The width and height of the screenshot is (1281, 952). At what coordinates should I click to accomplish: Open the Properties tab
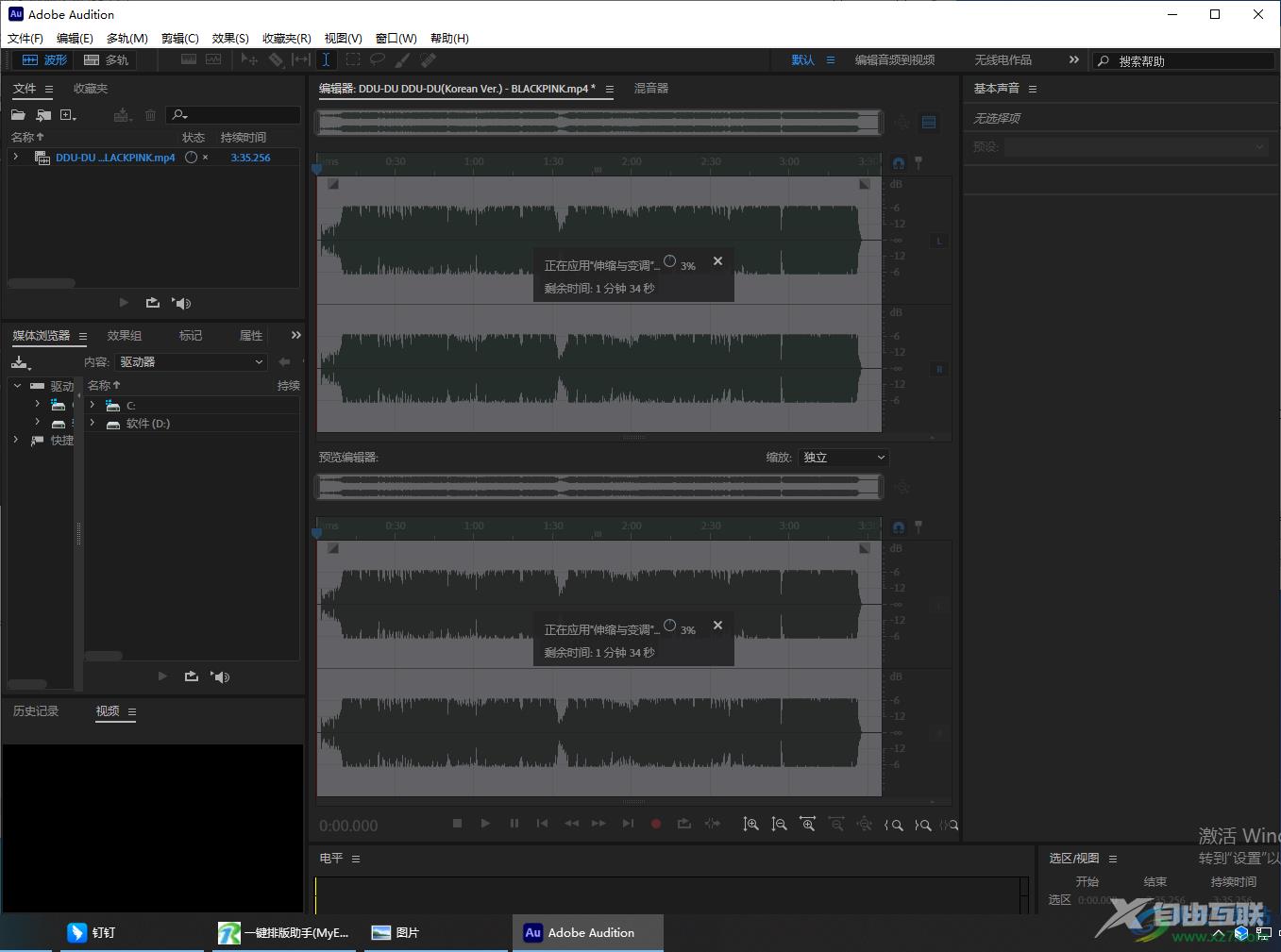tap(251, 336)
